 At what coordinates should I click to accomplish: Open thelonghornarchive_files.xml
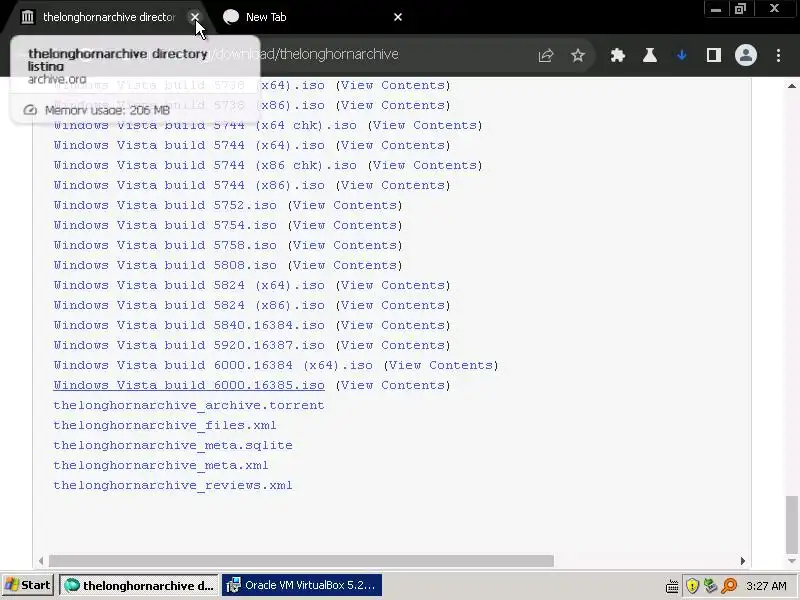point(165,425)
